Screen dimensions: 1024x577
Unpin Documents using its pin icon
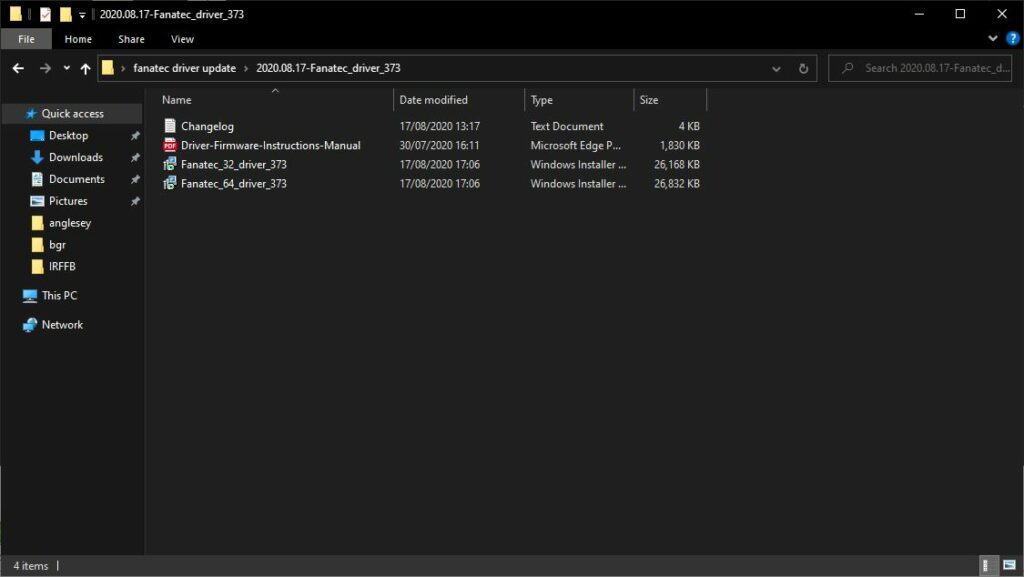[135, 179]
